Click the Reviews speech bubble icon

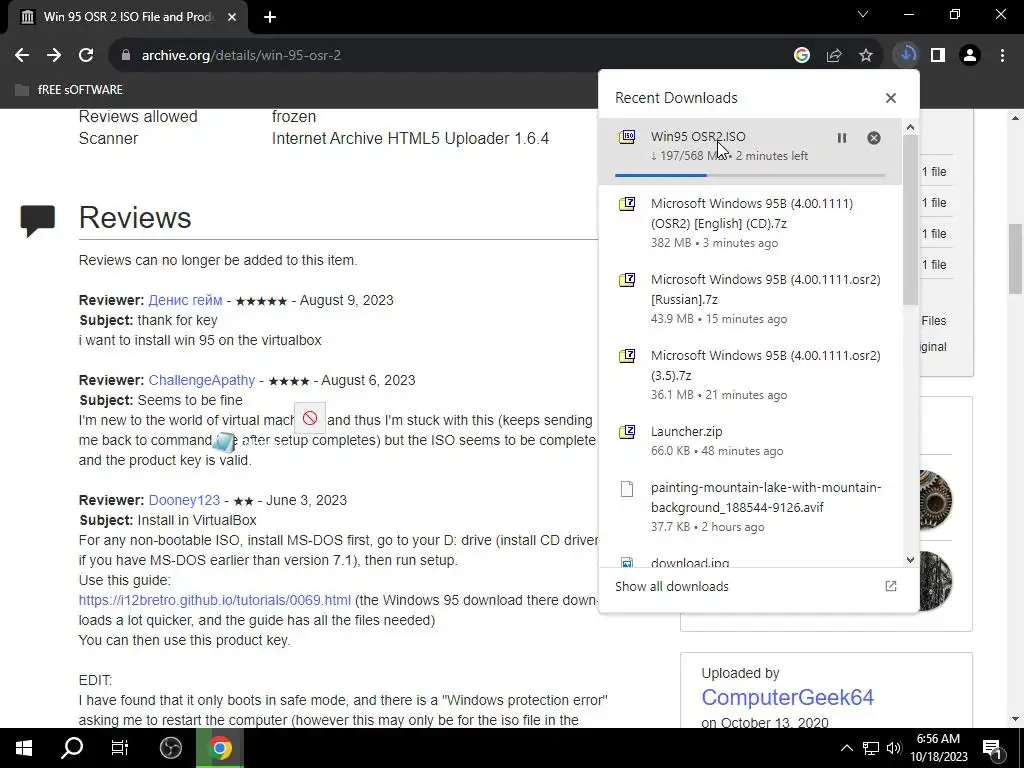(37, 220)
